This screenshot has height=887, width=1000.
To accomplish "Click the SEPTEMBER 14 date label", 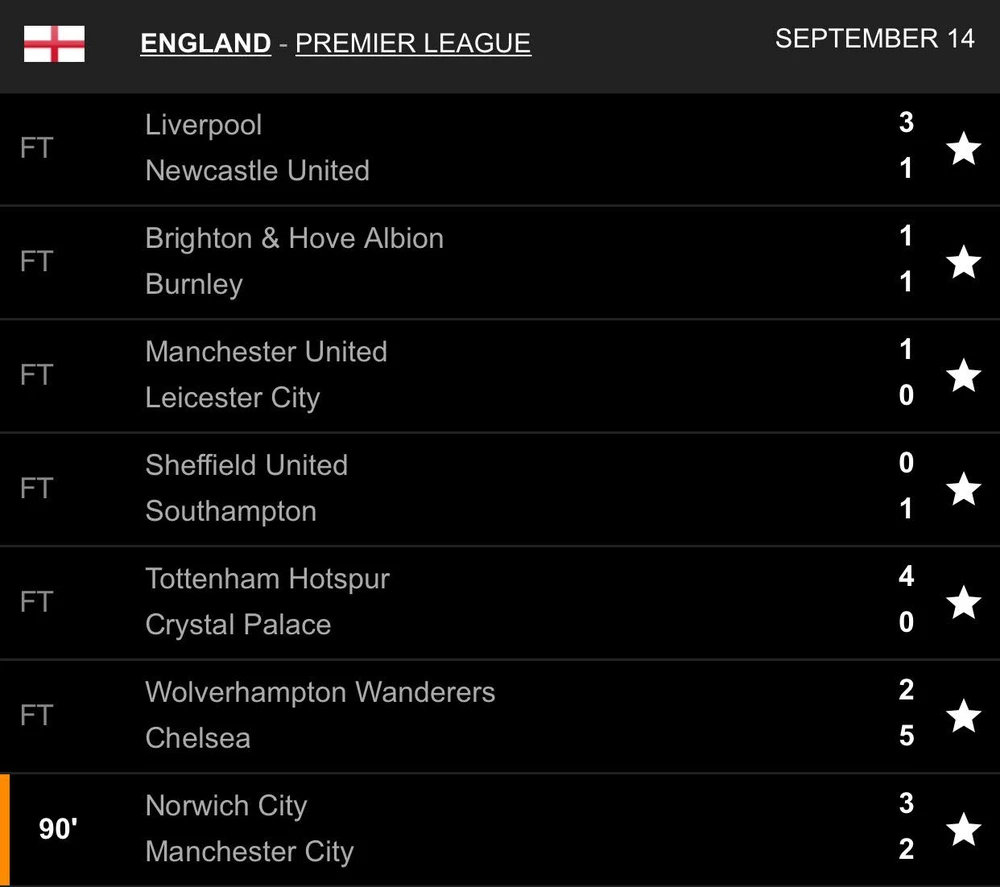I will (x=874, y=39).
